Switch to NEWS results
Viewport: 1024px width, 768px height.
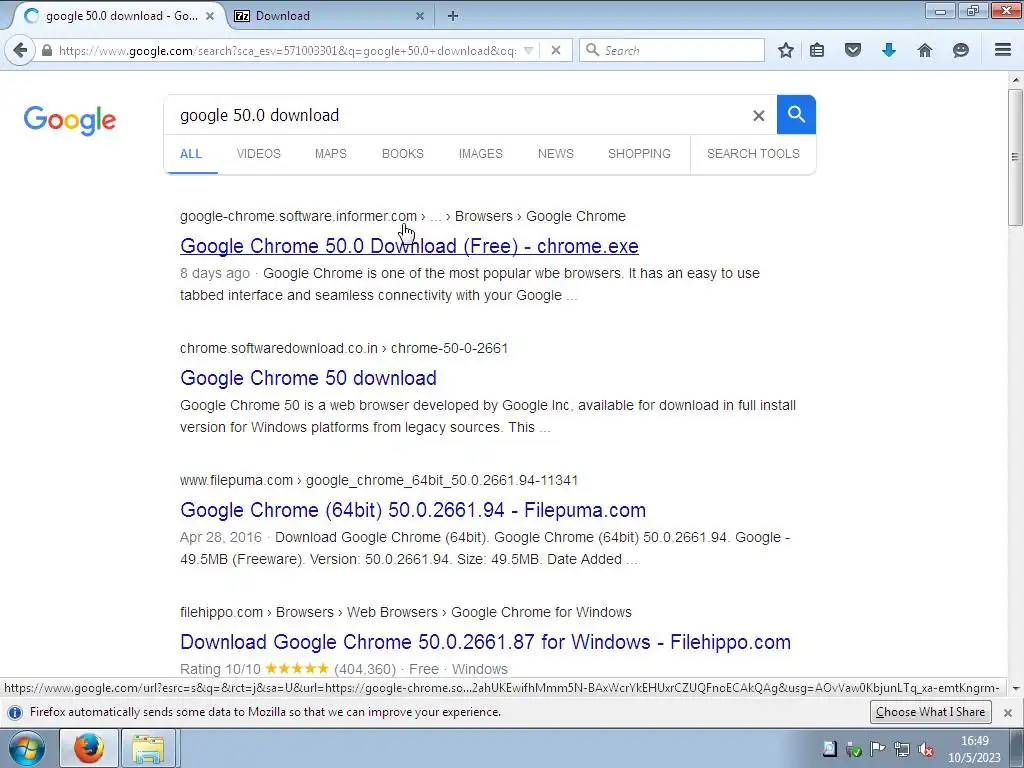pos(556,154)
